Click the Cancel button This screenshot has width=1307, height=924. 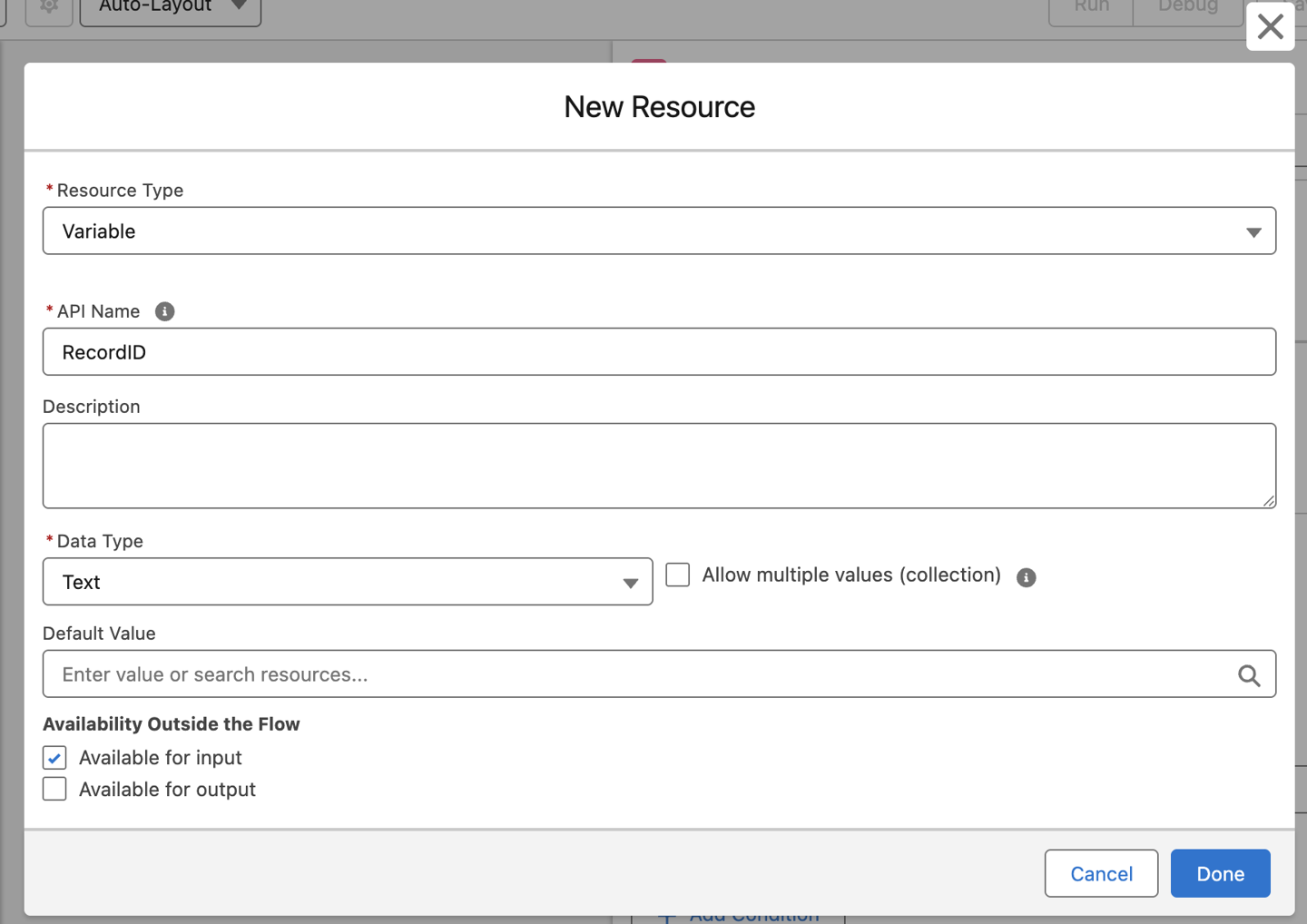click(x=1101, y=873)
